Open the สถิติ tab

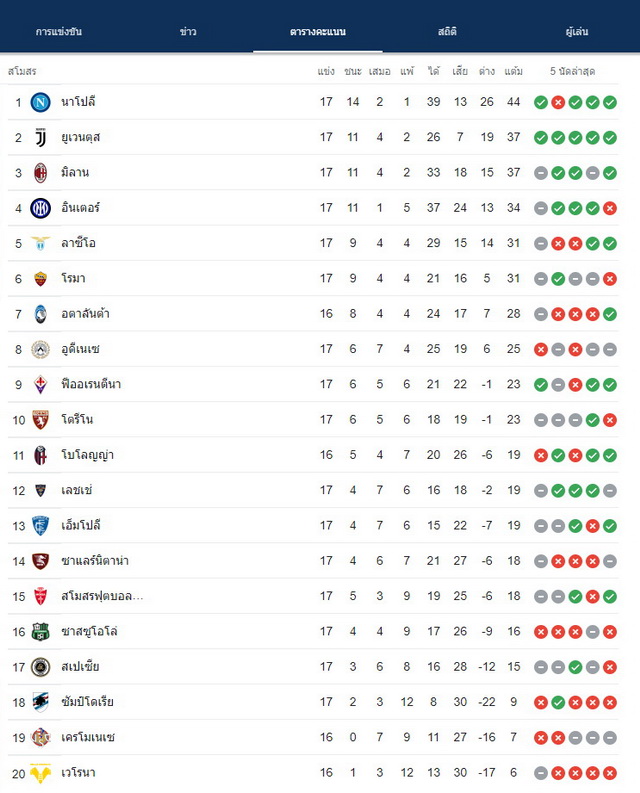[447, 31]
